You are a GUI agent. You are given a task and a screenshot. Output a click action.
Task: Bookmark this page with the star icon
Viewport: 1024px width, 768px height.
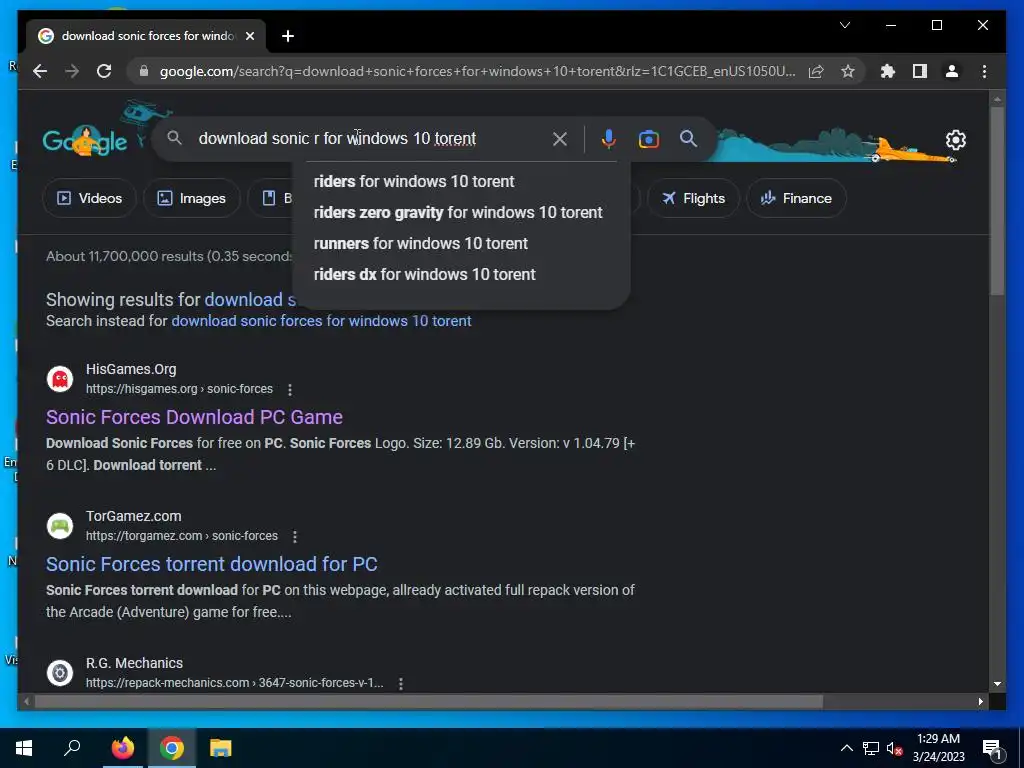(x=848, y=71)
